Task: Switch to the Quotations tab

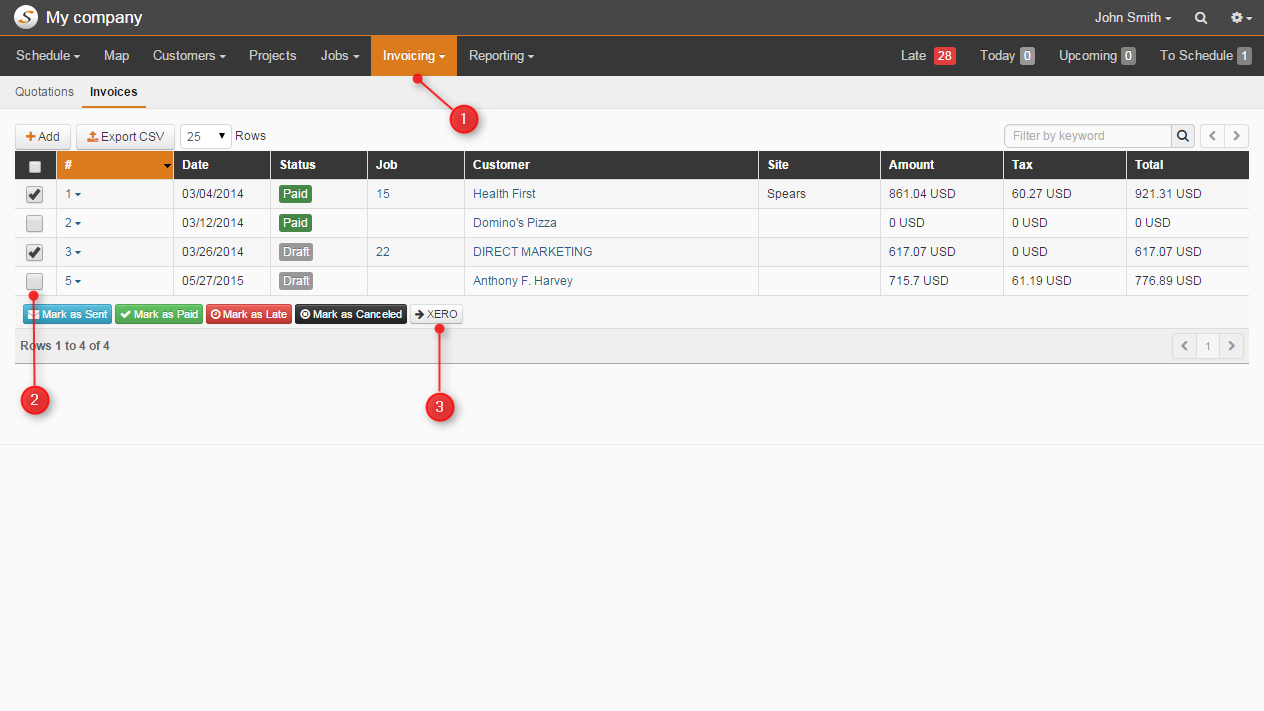Action: click(44, 92)
